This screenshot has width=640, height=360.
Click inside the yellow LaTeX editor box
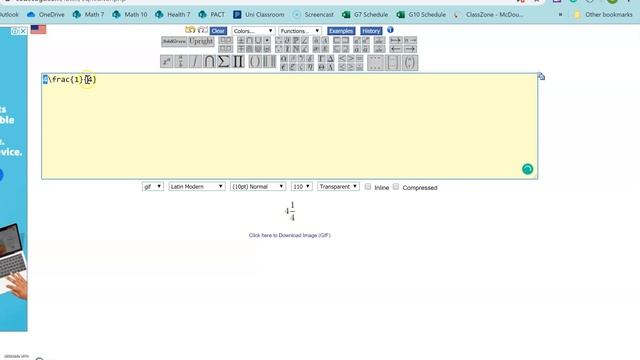289,126
